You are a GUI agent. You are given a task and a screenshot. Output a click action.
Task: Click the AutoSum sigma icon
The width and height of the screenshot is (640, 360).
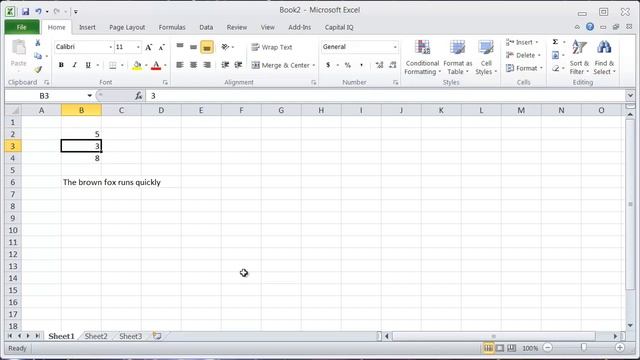pos(556,42)
